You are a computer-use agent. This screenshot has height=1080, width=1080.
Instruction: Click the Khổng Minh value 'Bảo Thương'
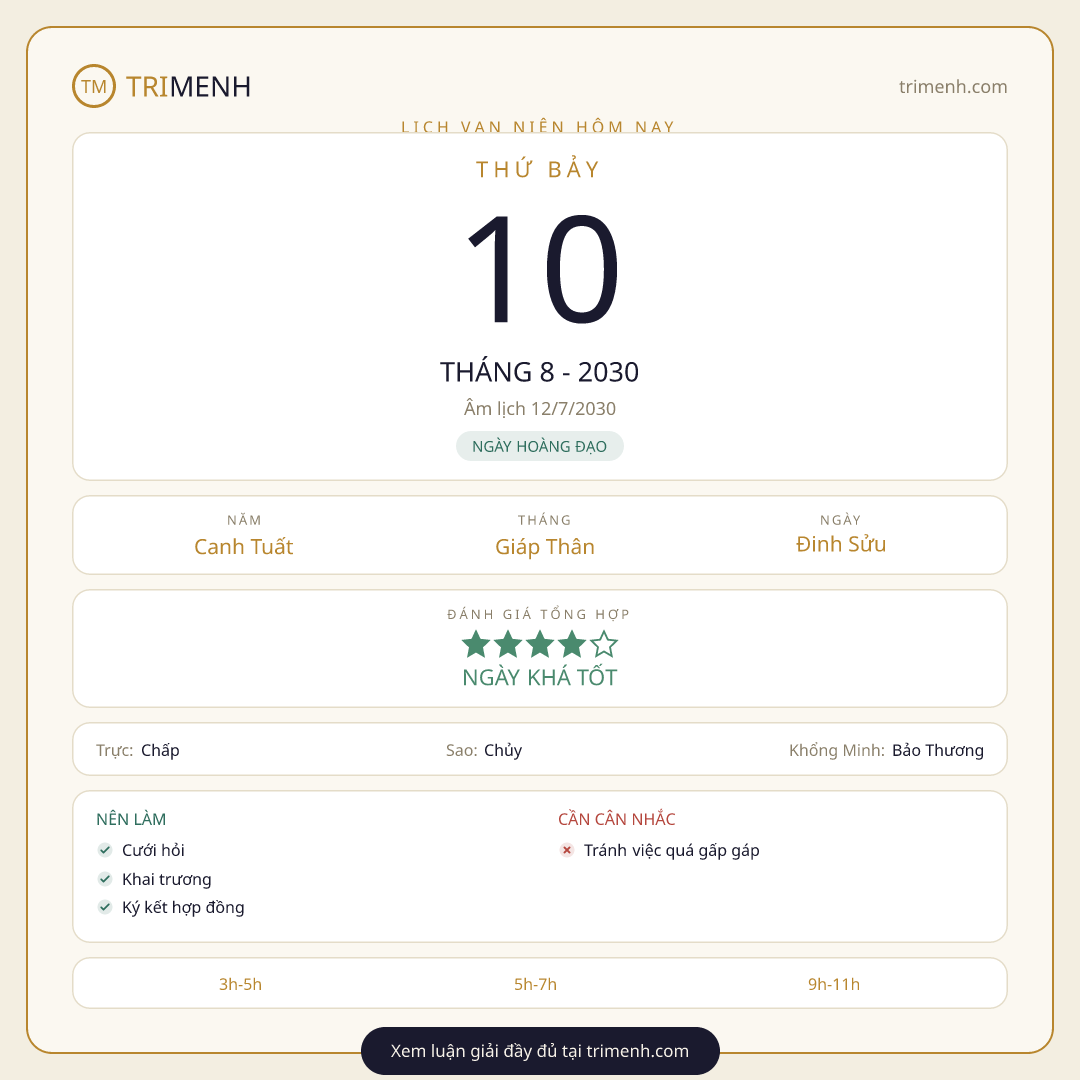pos(938,750)
